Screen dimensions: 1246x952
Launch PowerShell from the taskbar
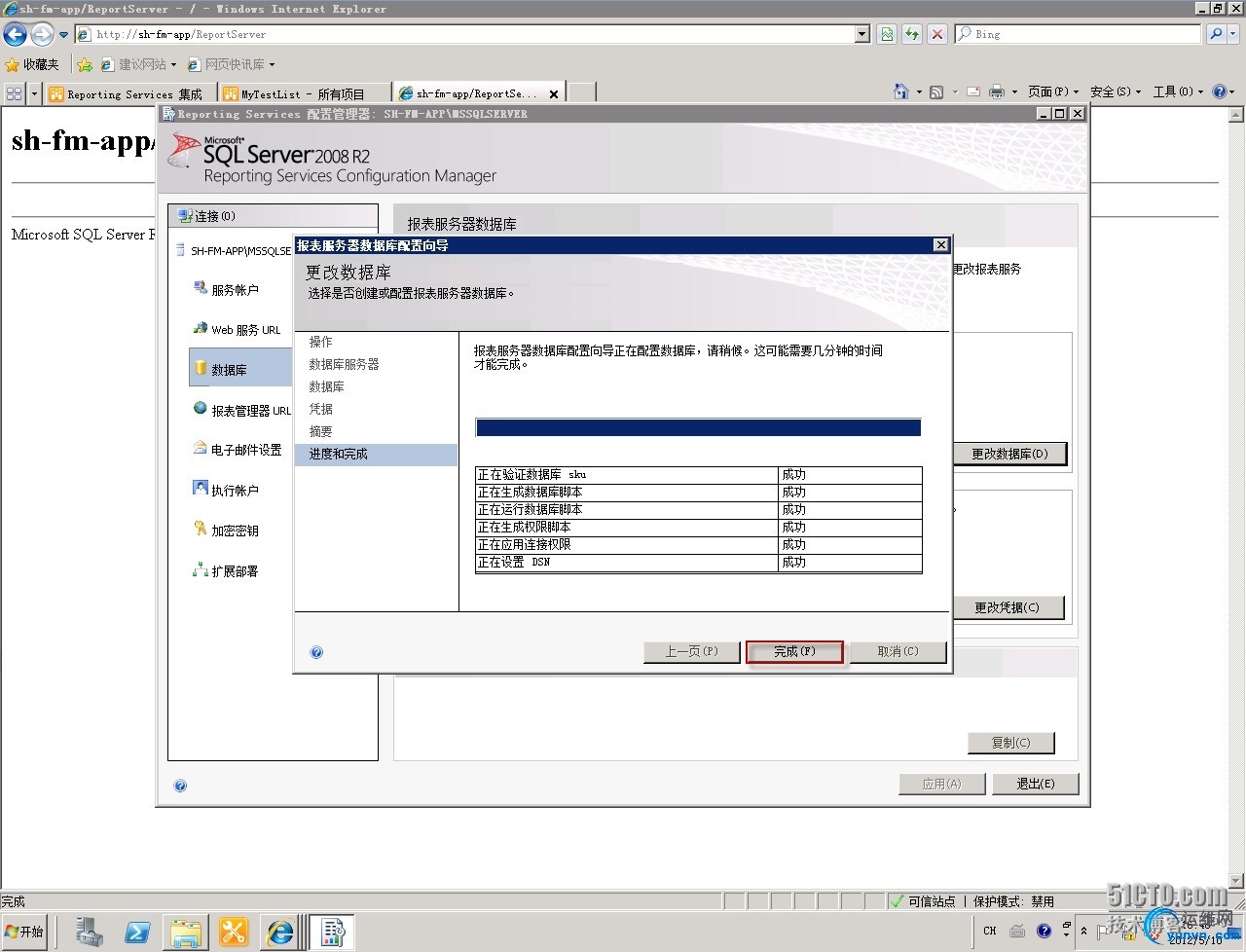pyautogui.click(x=137, y=932)
